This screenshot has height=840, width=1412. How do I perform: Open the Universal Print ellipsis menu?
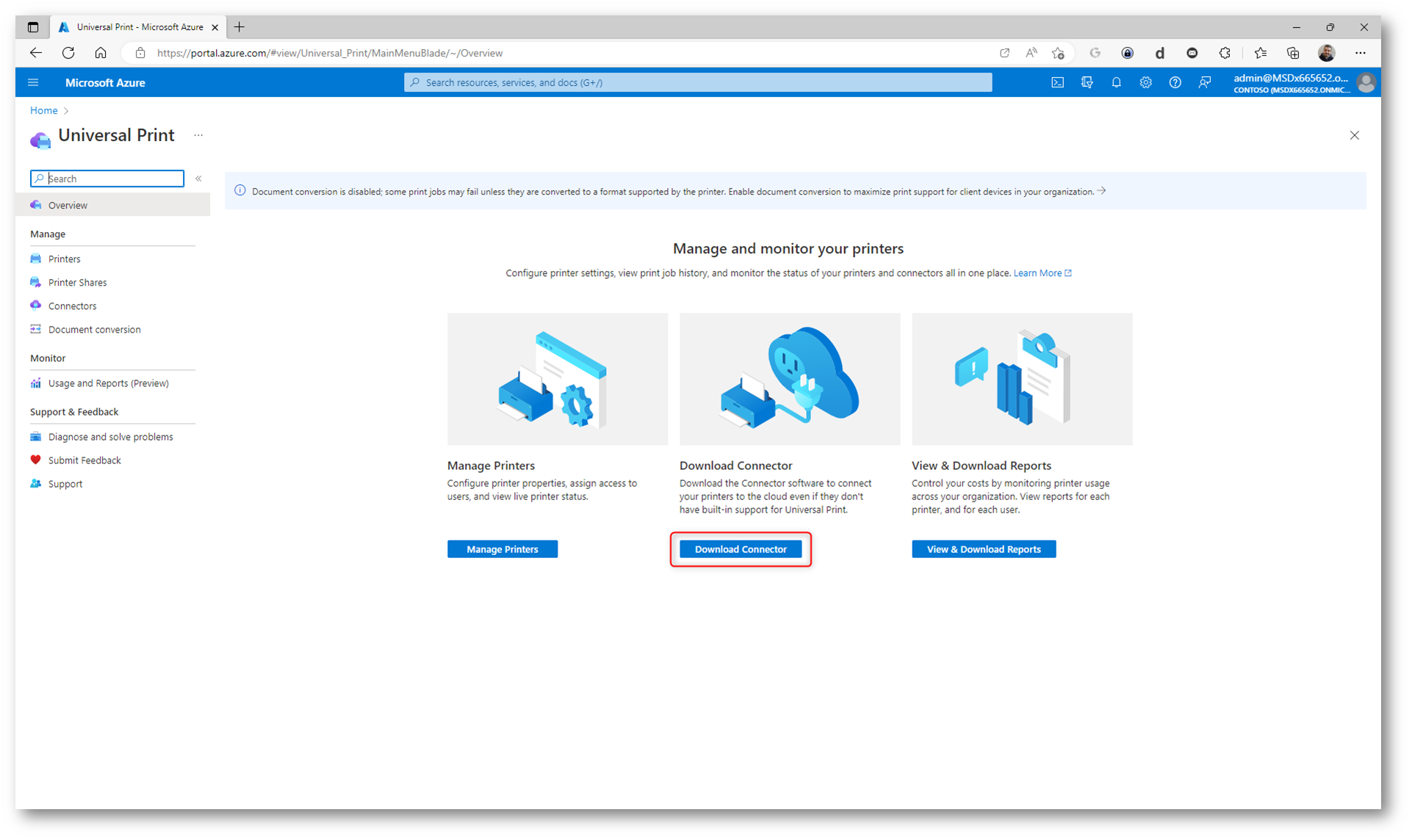pos(198,135)
